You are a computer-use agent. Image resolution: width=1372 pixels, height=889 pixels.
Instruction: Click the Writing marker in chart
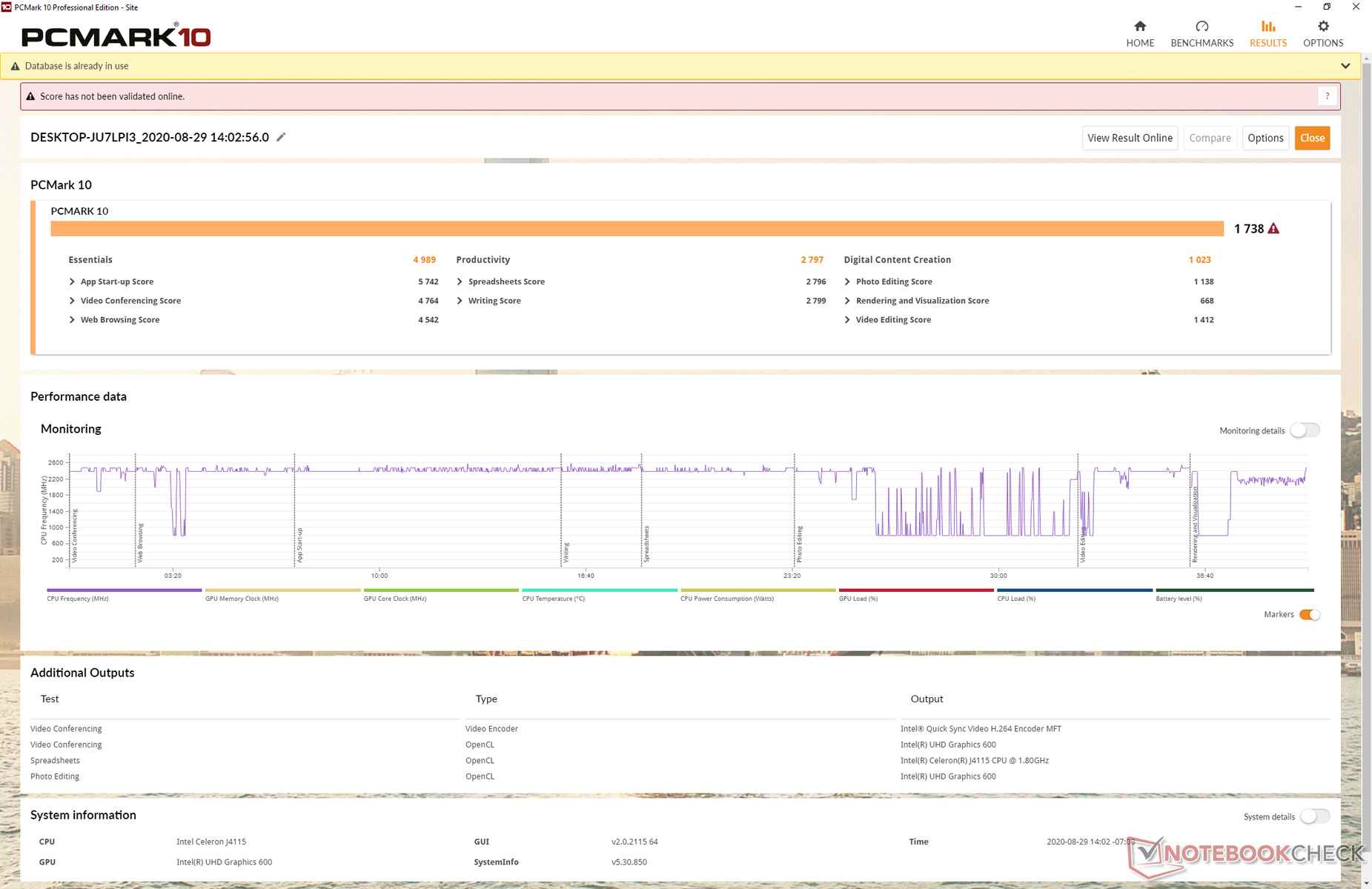[x=566, y=553]
